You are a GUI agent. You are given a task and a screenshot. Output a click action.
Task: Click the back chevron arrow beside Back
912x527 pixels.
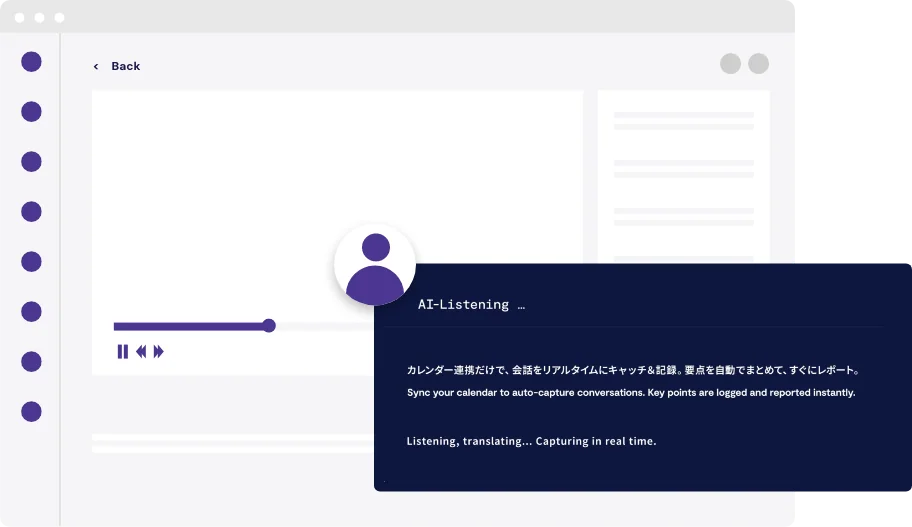(x=96, y=67)
